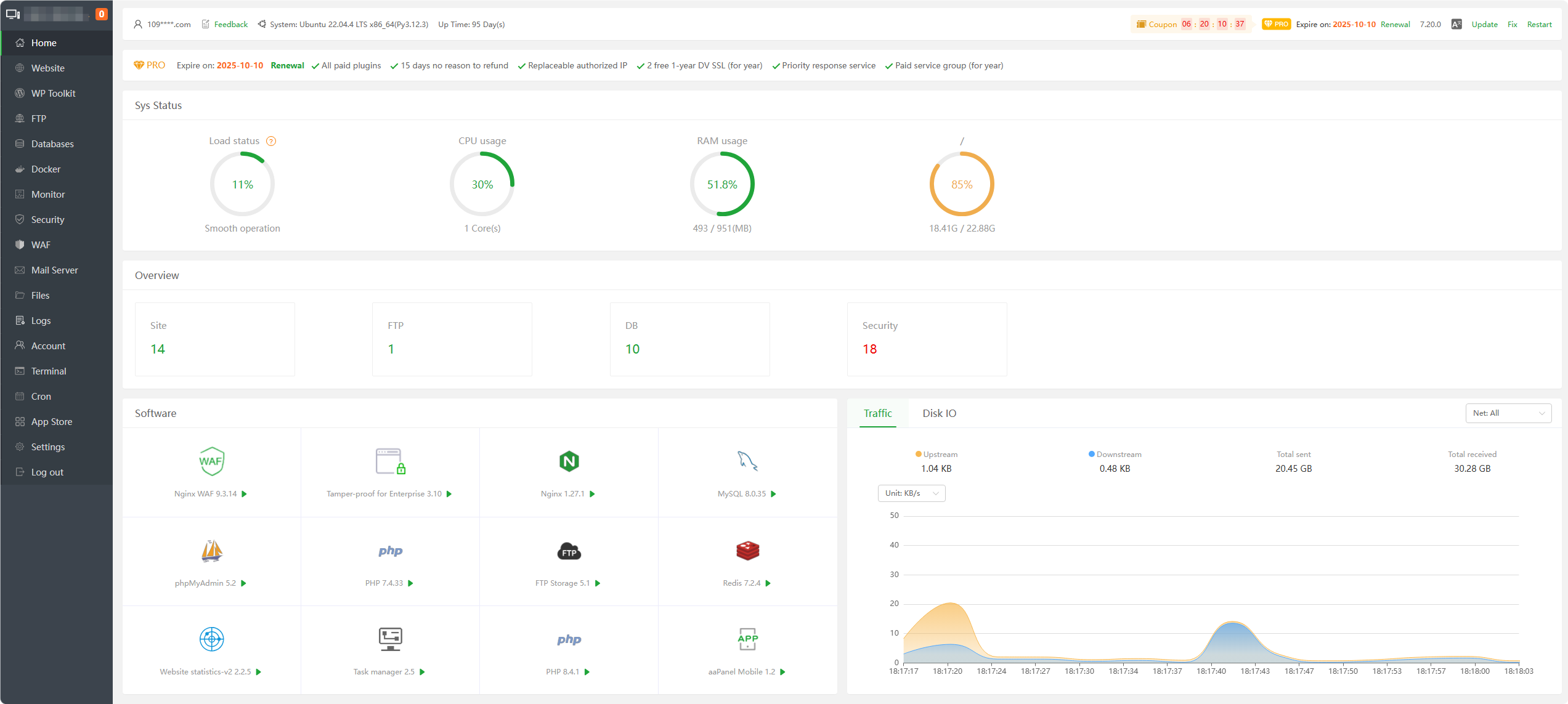The height and width of the screenshot is (704, 1568).
Task: Open the Website statistics-v2 icon
Action: click(x=211, y=639)
